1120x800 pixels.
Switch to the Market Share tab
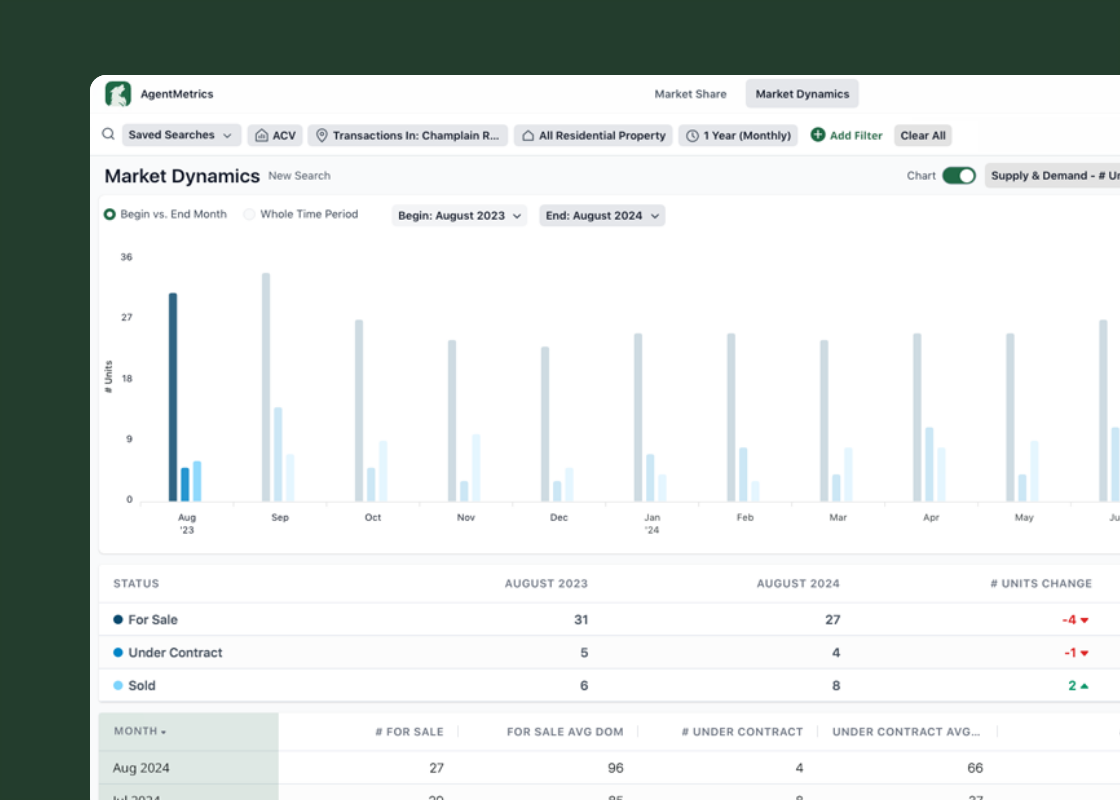point(690,94)
